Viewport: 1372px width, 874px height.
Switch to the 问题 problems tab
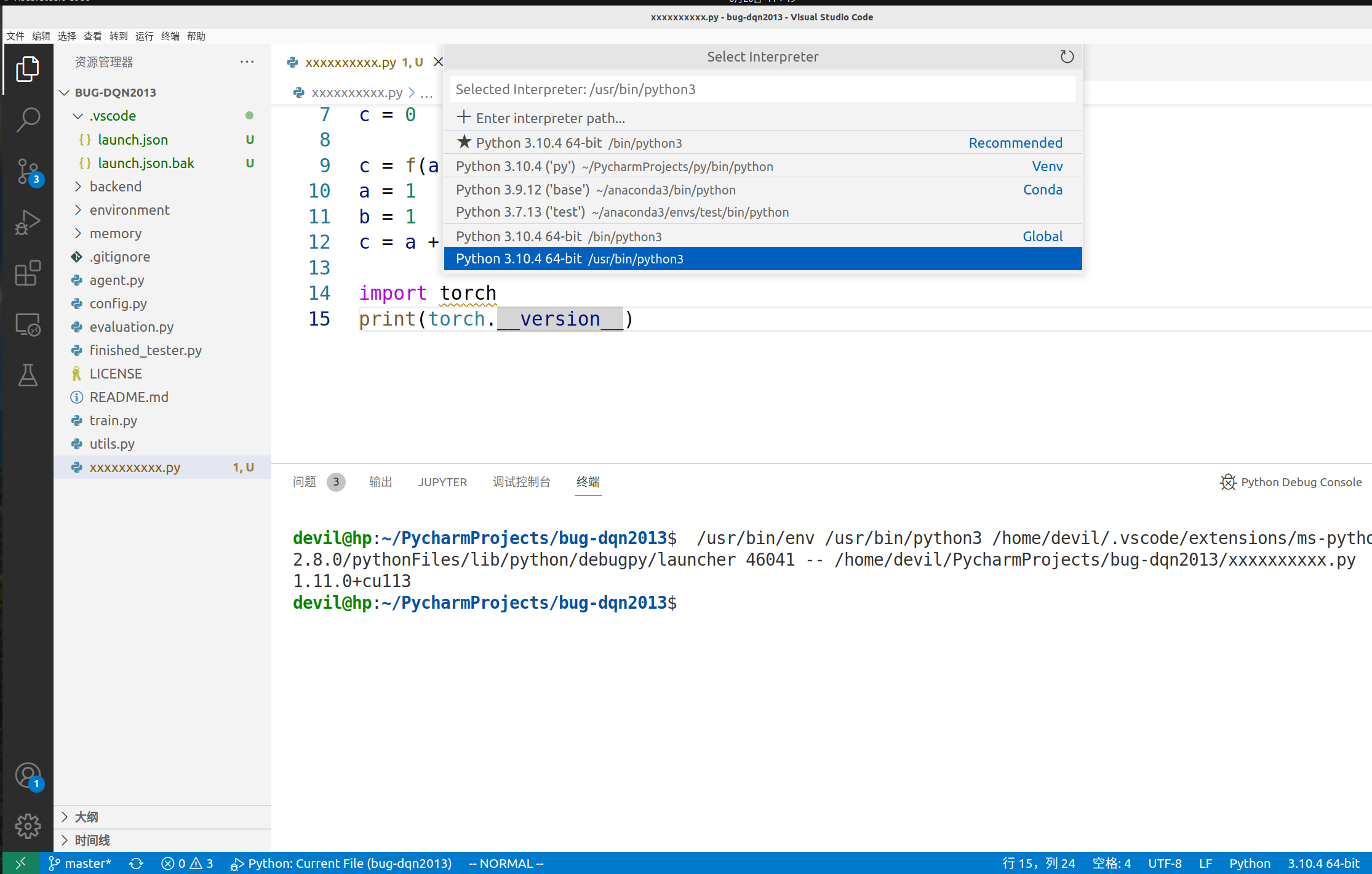[x=305, y=482]
